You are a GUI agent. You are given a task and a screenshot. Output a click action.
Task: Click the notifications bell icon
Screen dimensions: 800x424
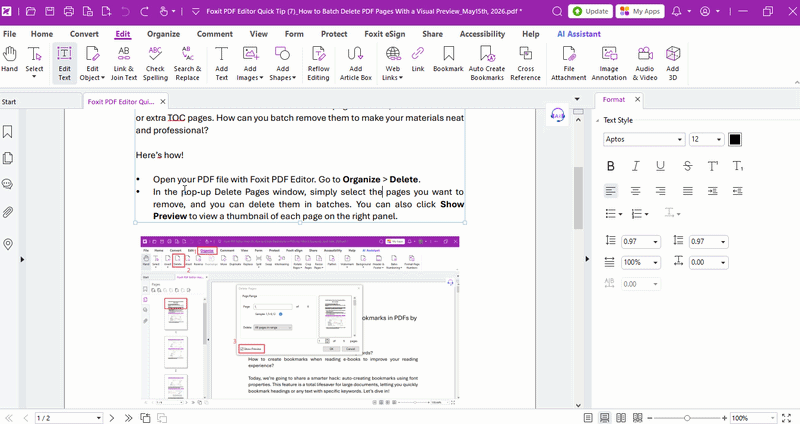coord(677,11)
